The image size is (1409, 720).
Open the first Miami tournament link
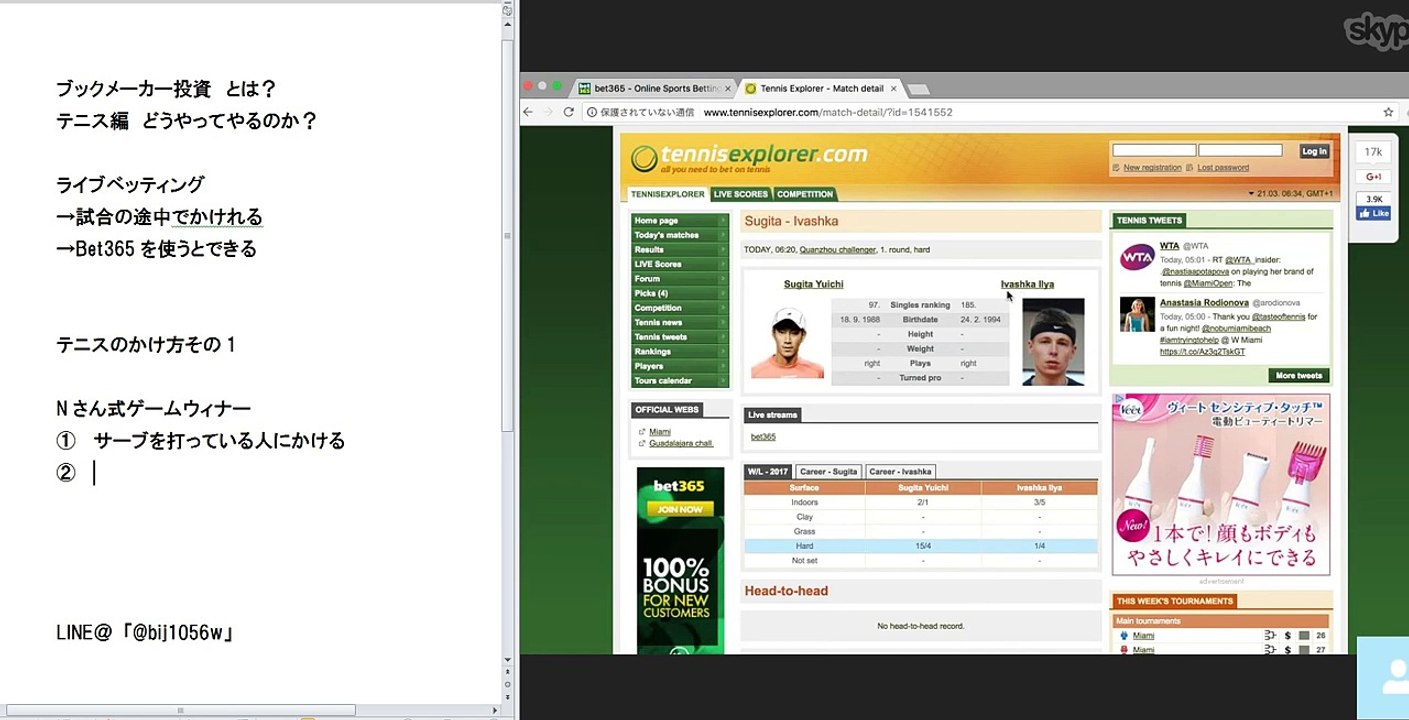1143,636
